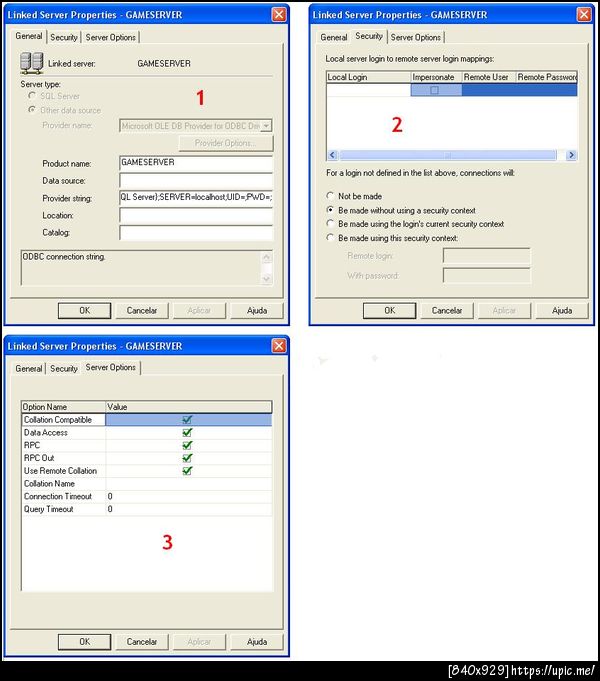600x681 pixels.
Task: Select General tab in first dialog
Action: pos(29,36)
